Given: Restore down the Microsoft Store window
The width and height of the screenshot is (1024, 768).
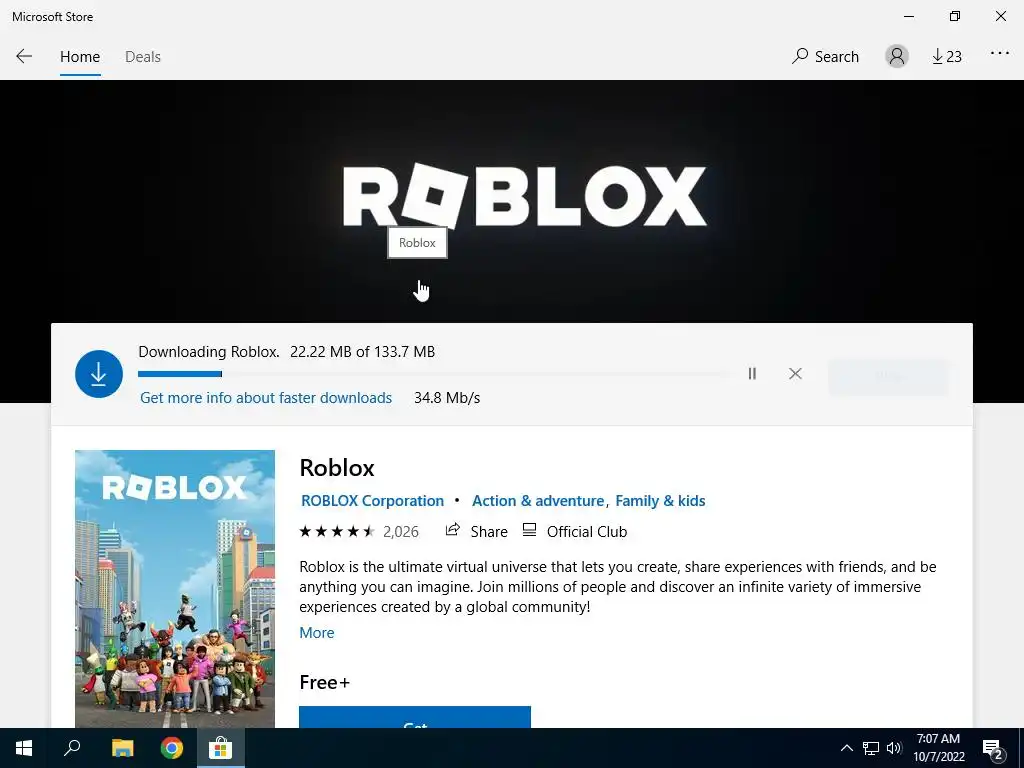Looking at the screenshot, I should tap(955, 16).
